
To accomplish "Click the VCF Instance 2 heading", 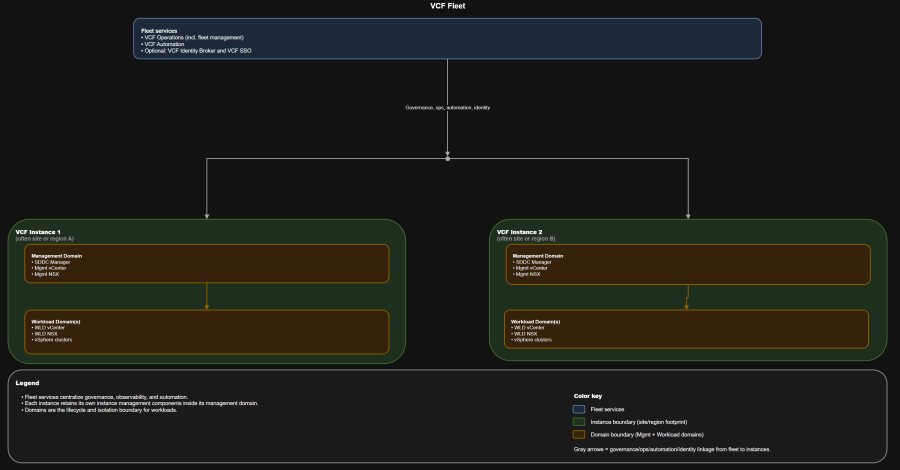I will [519, 232].
